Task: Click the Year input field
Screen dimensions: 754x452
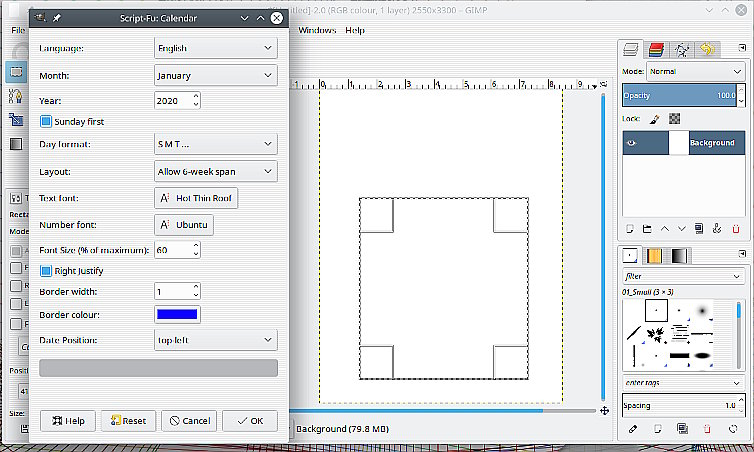Action: (x=171, y=100)
